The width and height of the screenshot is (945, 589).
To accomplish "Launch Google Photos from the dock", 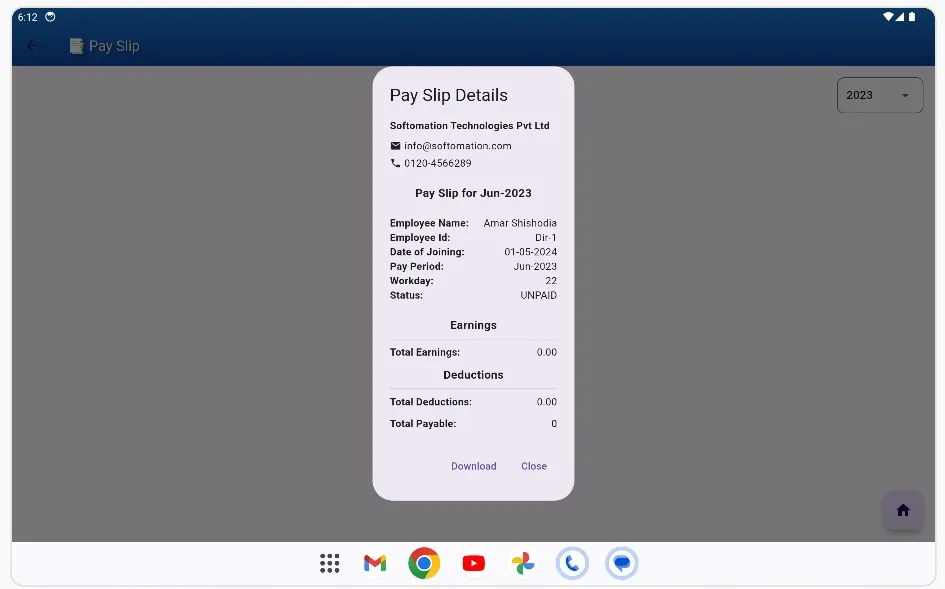I will (523, 563).
